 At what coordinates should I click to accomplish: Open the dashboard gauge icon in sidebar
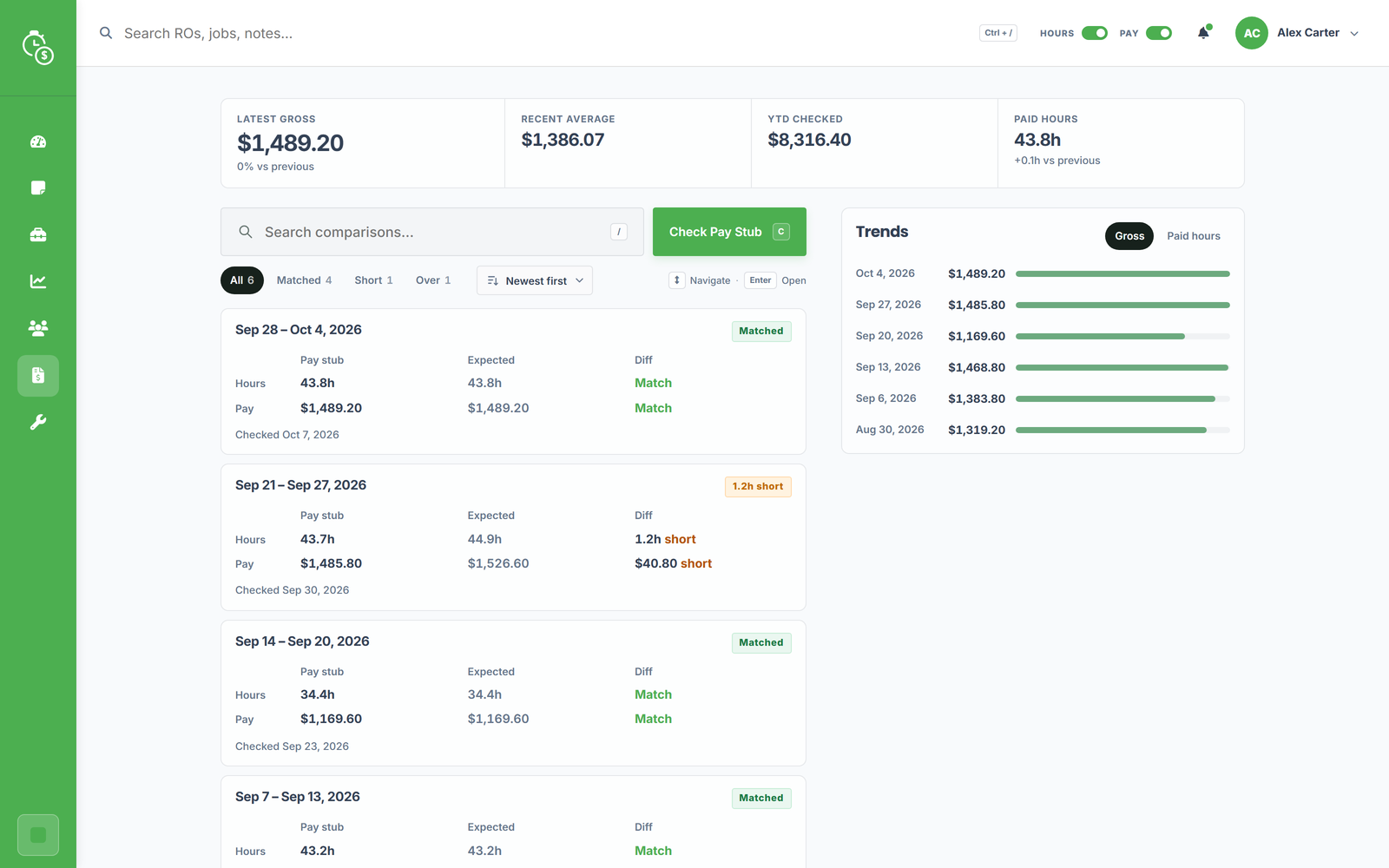pyautogui.click(x=38, y=141)
